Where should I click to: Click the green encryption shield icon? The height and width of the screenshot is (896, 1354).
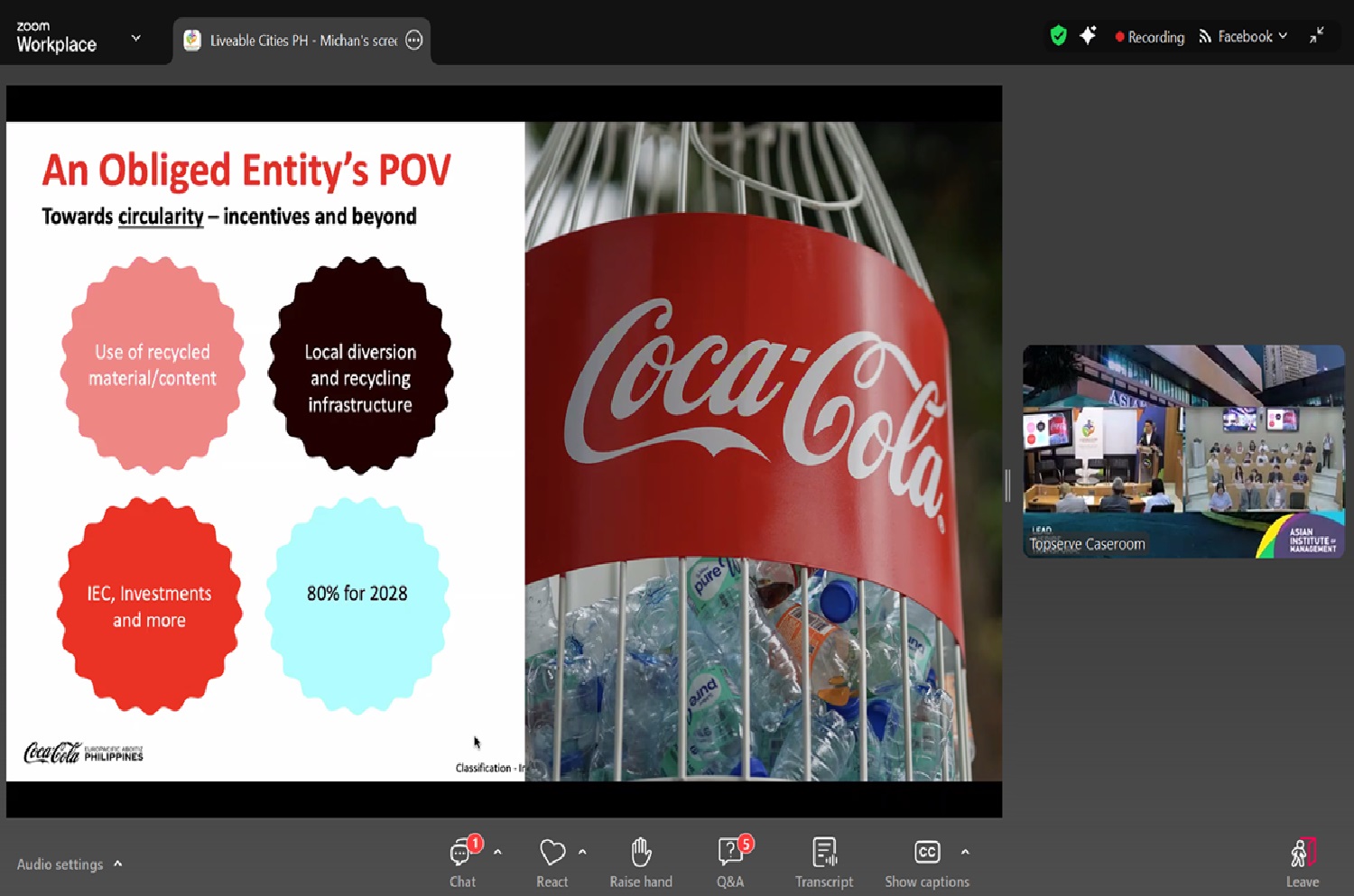[x=1058, y=36]
